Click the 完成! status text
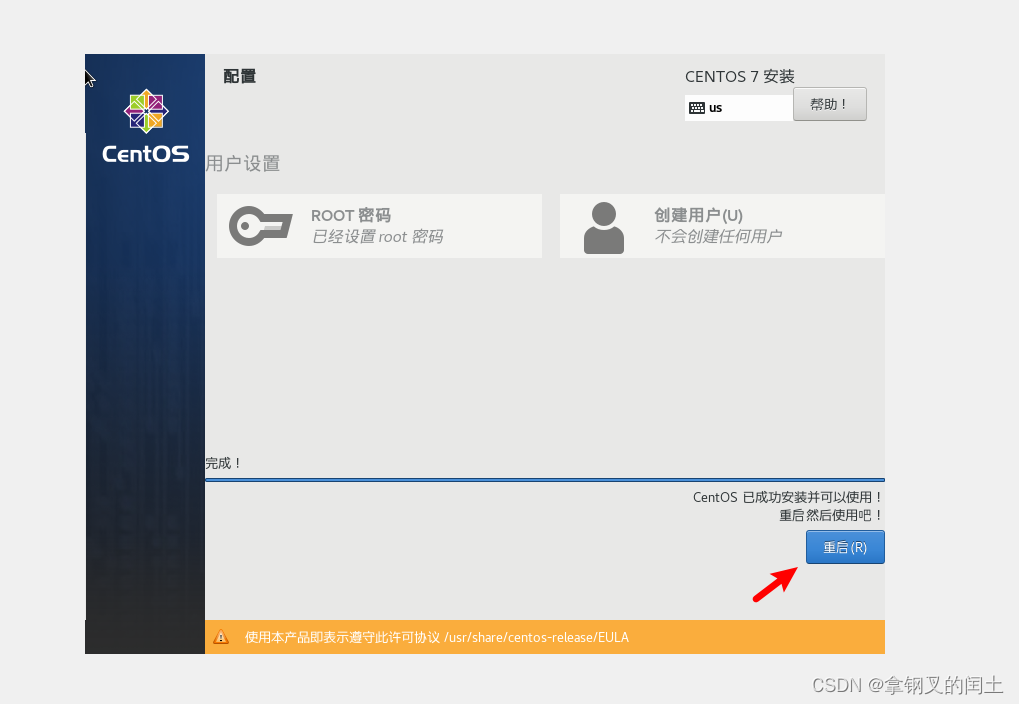 point(224,463)
